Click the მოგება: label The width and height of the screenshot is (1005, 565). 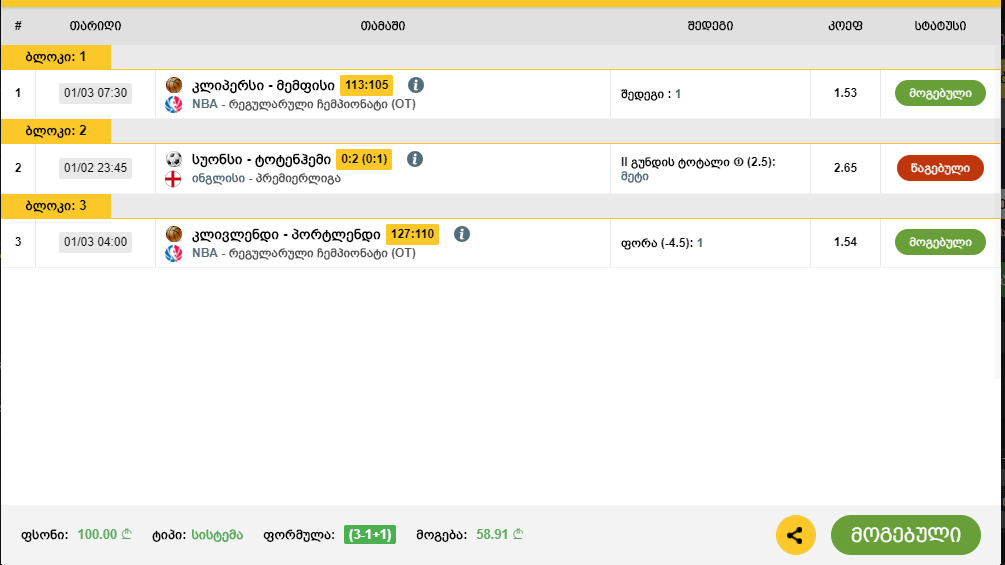pyautogui.click(x=442, y=535)
